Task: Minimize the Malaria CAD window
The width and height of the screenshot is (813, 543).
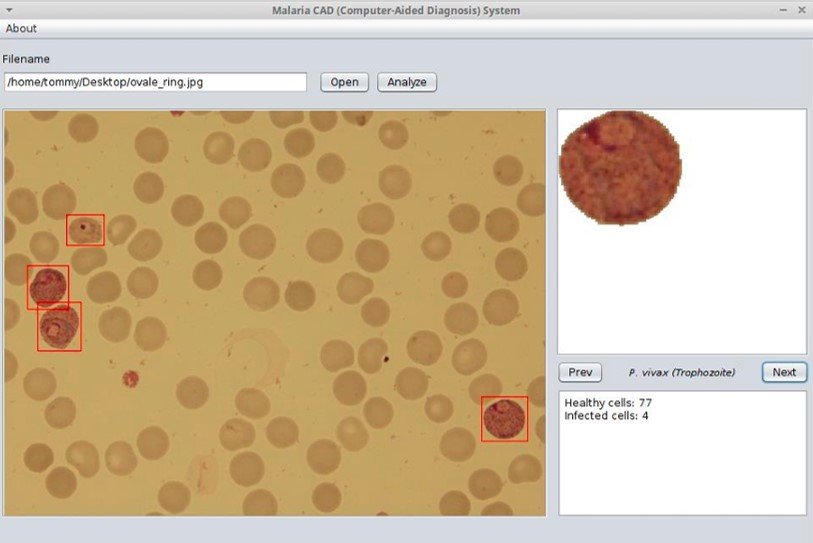Action: (783, 10)
